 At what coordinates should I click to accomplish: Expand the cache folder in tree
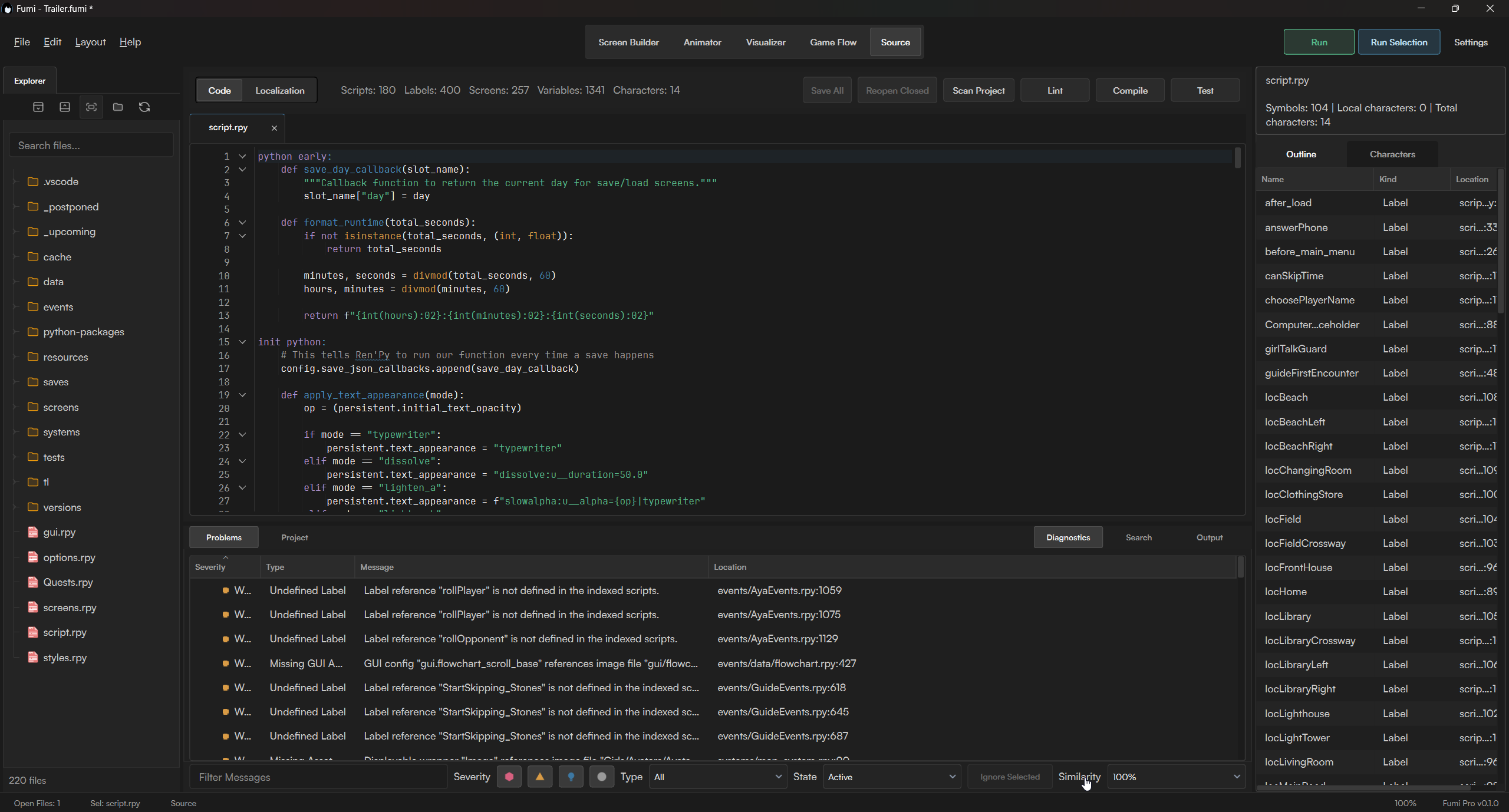(16, 257)
